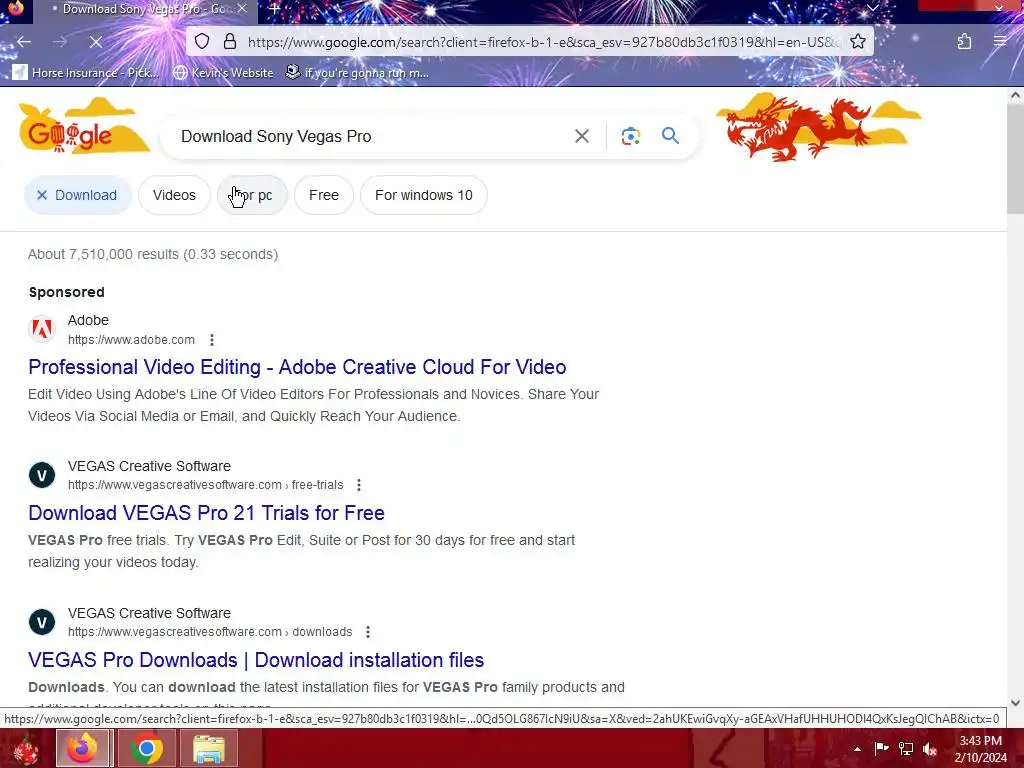Search by image with the camera icon
The height and width of the screenshot is (768, 1024).
(x=630, y=136)
